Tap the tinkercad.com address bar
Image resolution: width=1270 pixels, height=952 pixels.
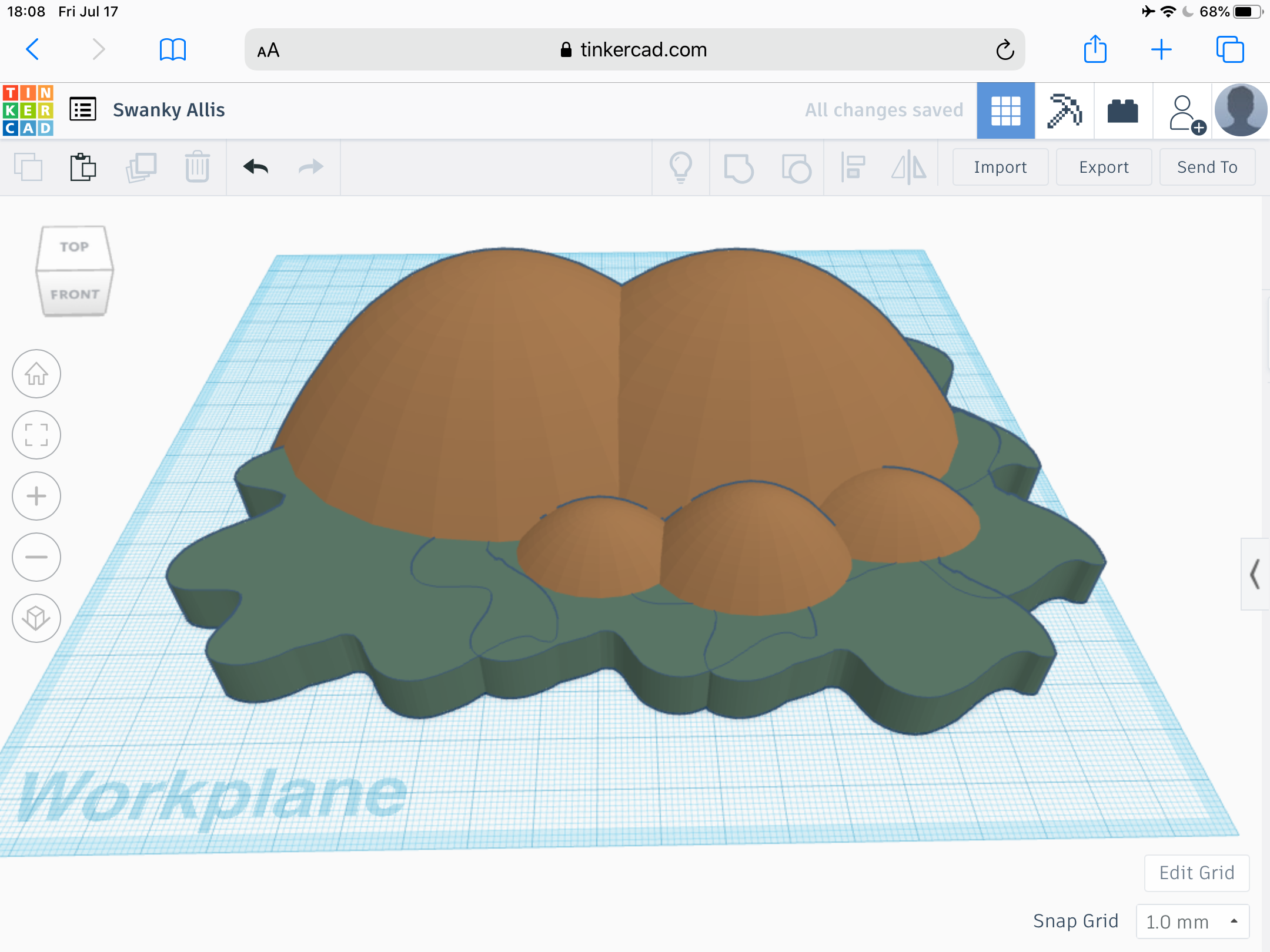tap(634, 49)
